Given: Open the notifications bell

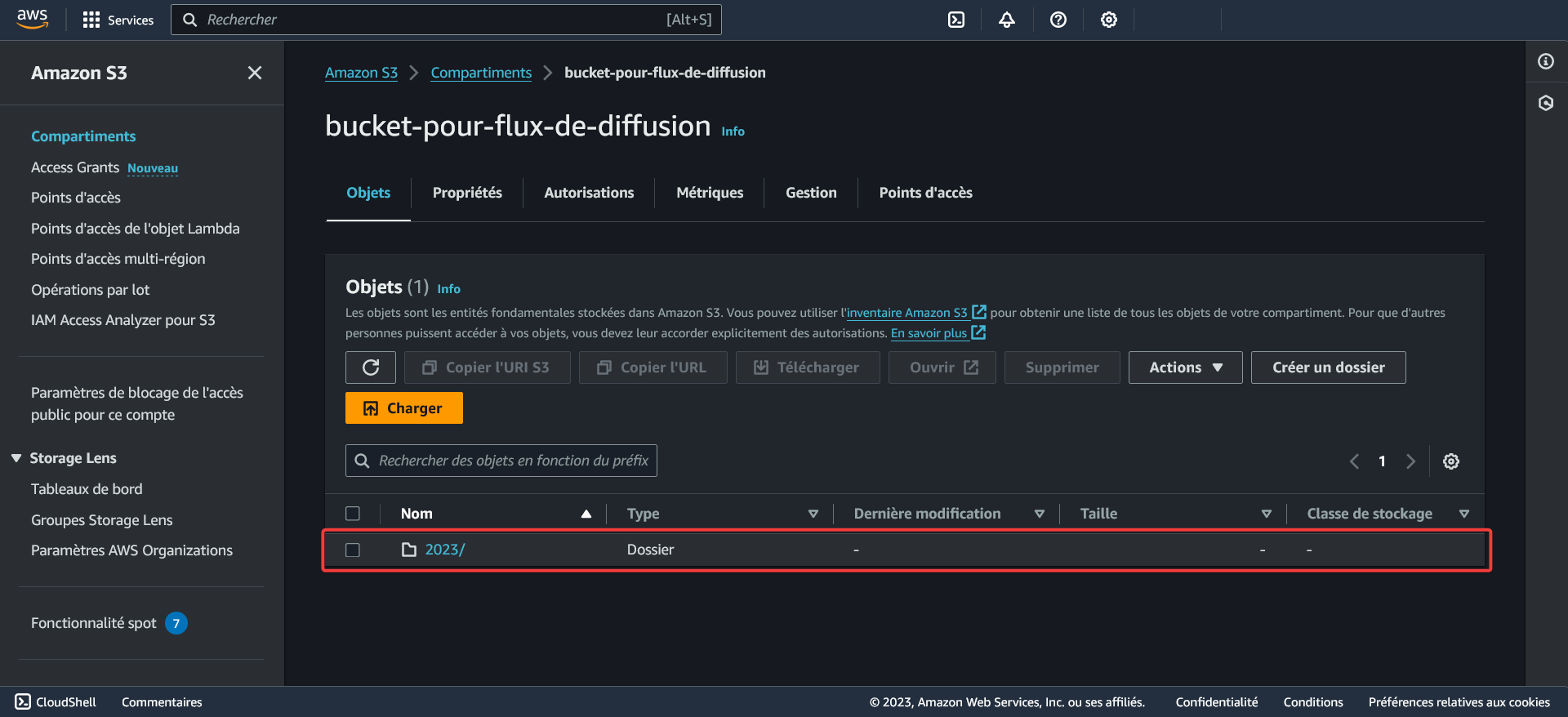Looking at the screenshot, I should 1007,20.
